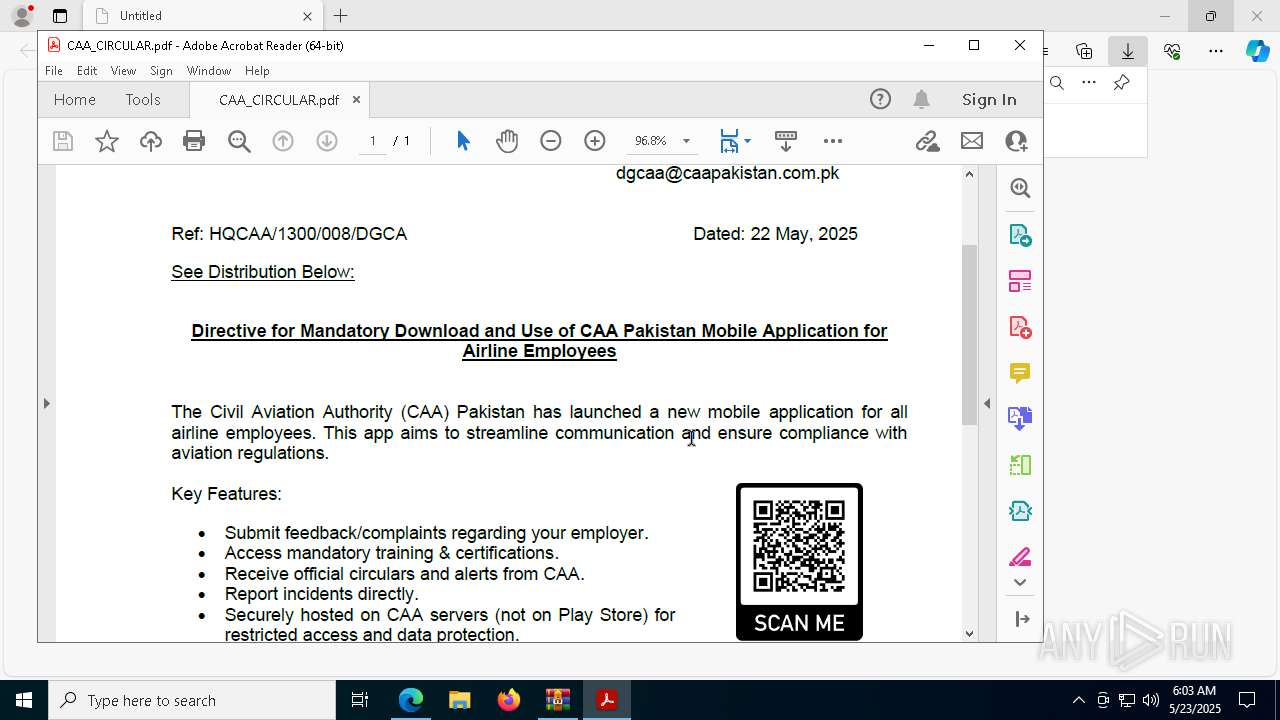Click 'Ref: HQCAA/1300/008/DGCA' text
Image resolution: width=1280 pixels, height=720 pixels.
289,234
